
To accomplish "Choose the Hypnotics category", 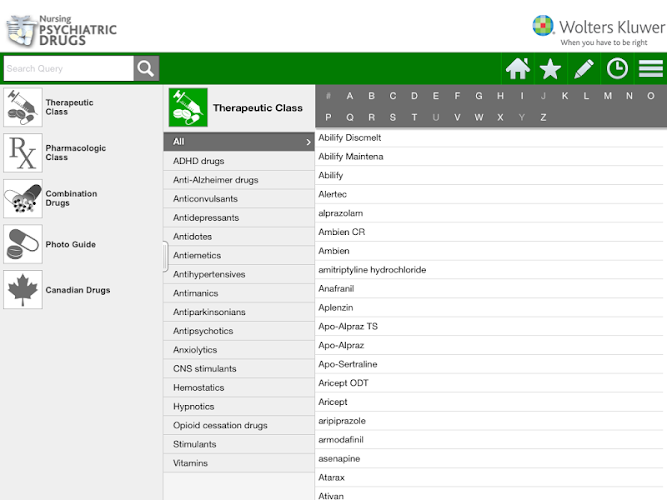I will point(239,406).
